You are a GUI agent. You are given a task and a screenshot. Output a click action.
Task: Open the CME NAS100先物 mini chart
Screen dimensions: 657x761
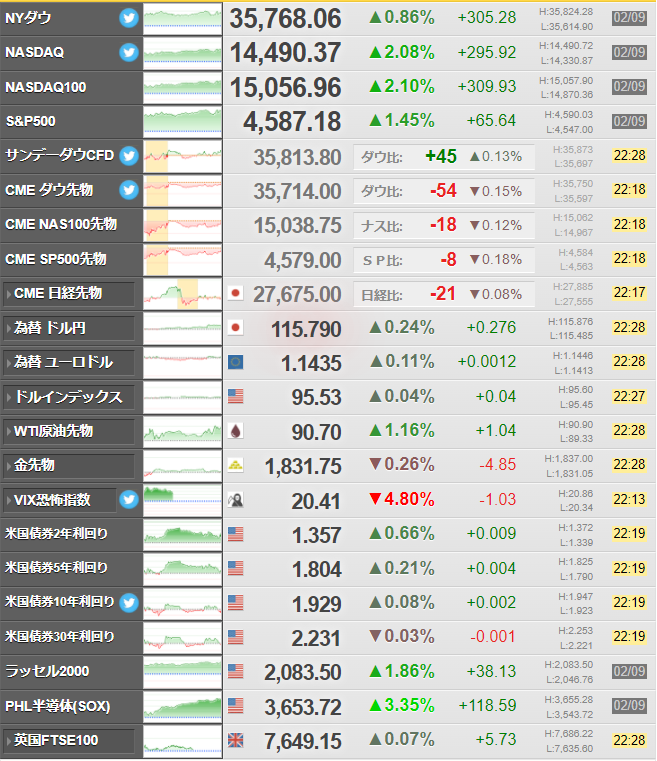(x=182, y=225)
